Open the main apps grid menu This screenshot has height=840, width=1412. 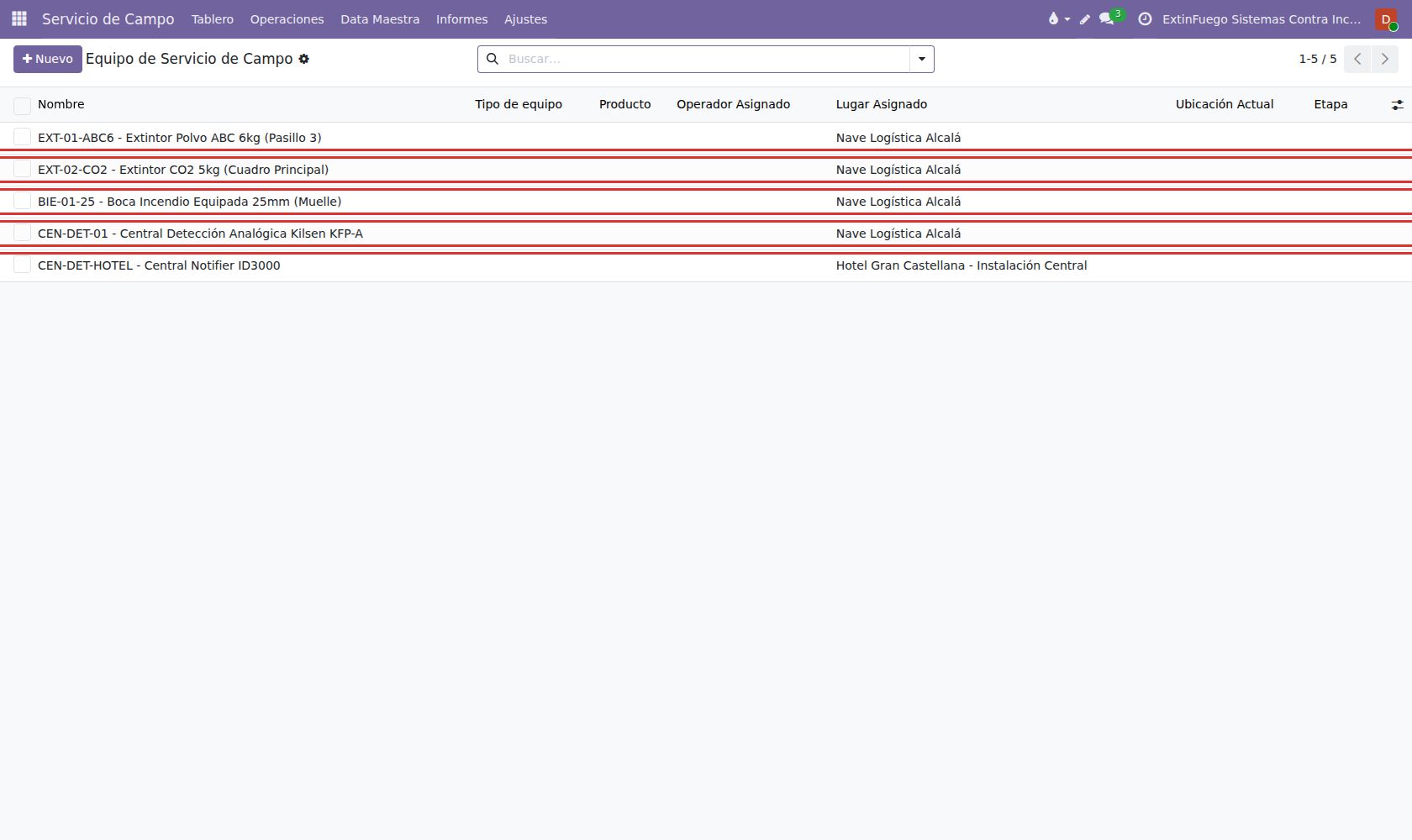click(19, 18)
